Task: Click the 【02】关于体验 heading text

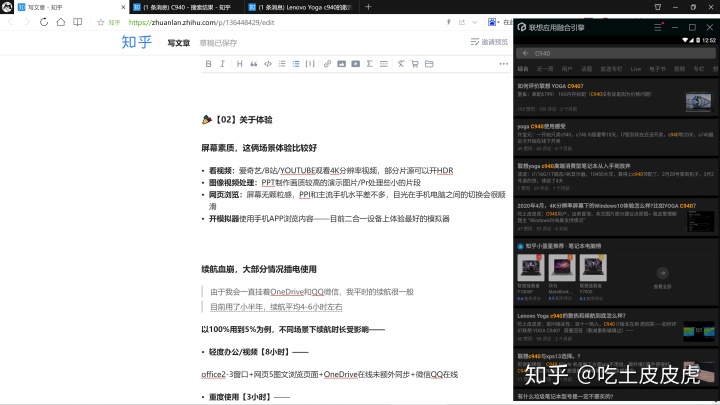Action: coord(244,120)
